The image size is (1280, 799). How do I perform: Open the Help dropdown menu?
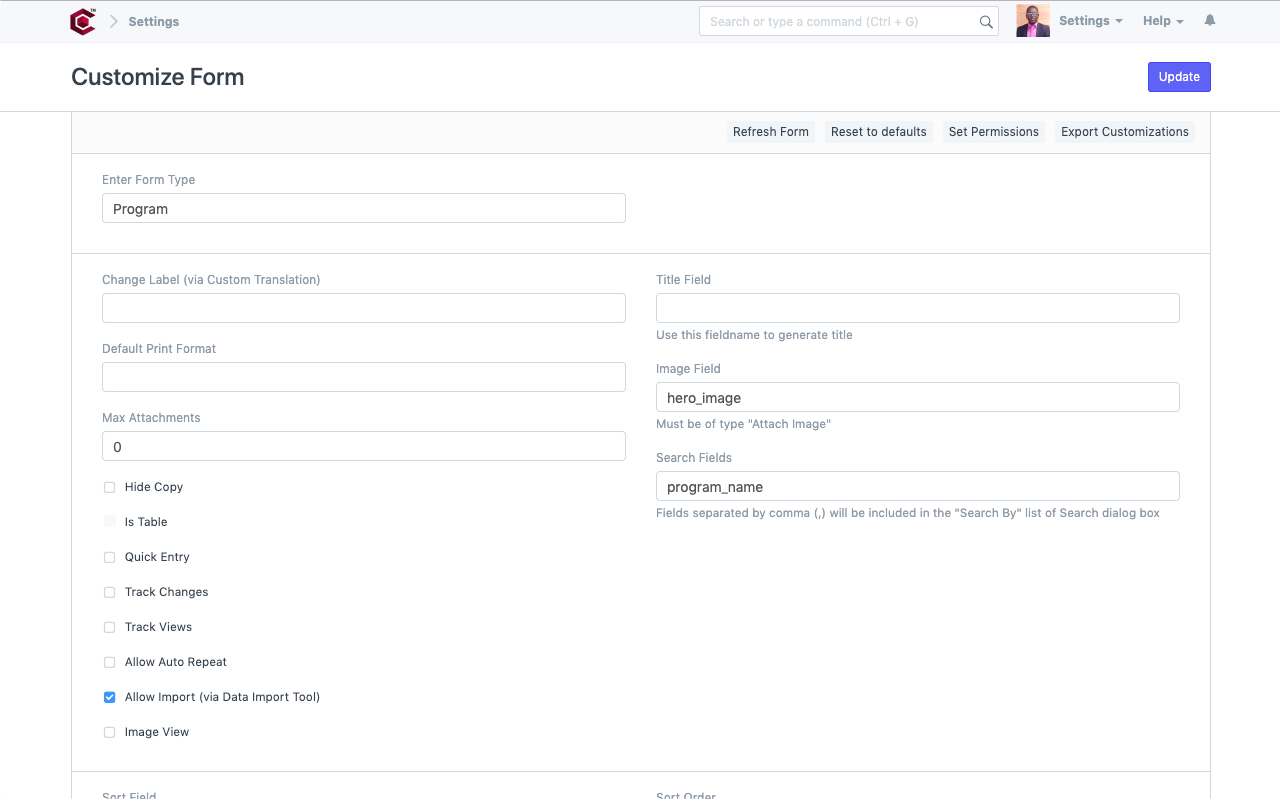click(x=1162, y=20)
